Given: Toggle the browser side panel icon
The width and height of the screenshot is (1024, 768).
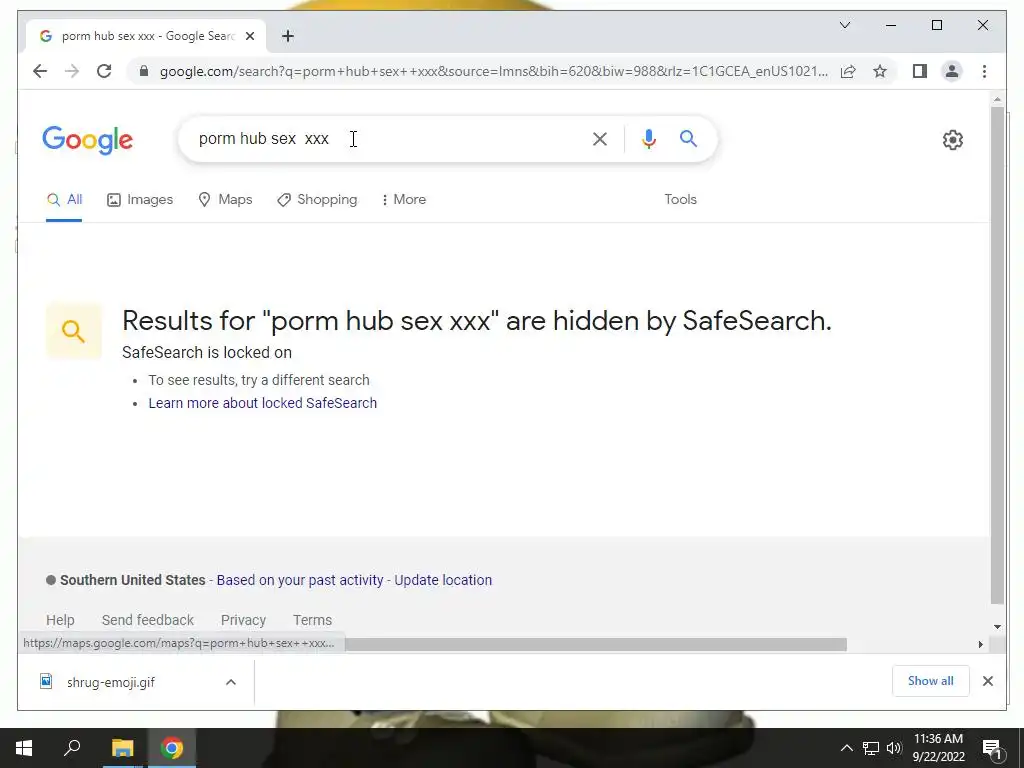Looking at the screenshot, I should [x=920, y=71].
